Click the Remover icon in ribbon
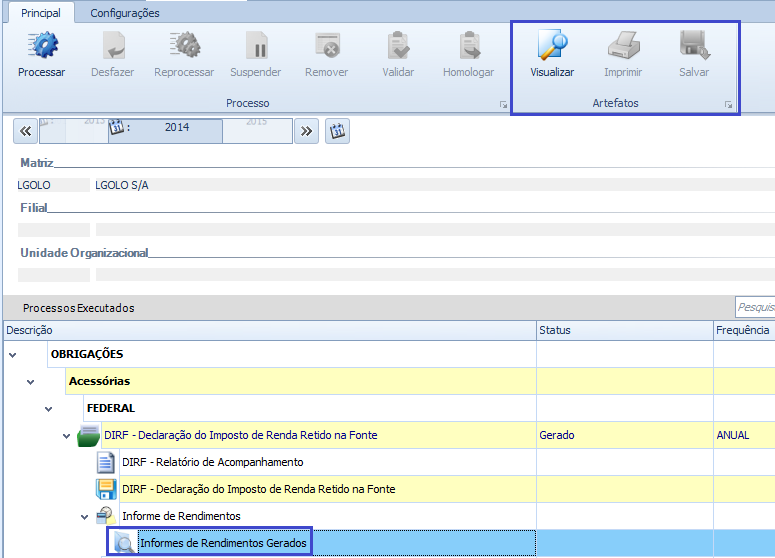Viewport: 775px width, 558px height. [327, 46]
